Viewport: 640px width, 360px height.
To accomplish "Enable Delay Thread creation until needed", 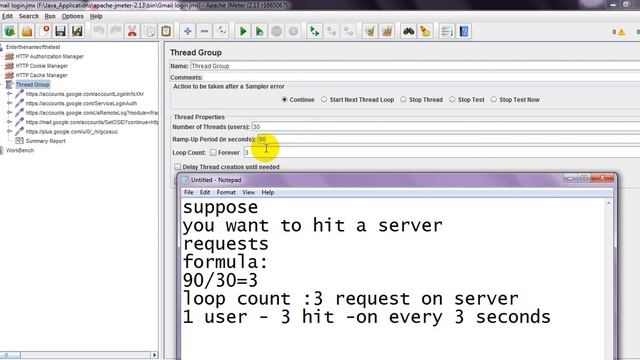I will 177,167.
